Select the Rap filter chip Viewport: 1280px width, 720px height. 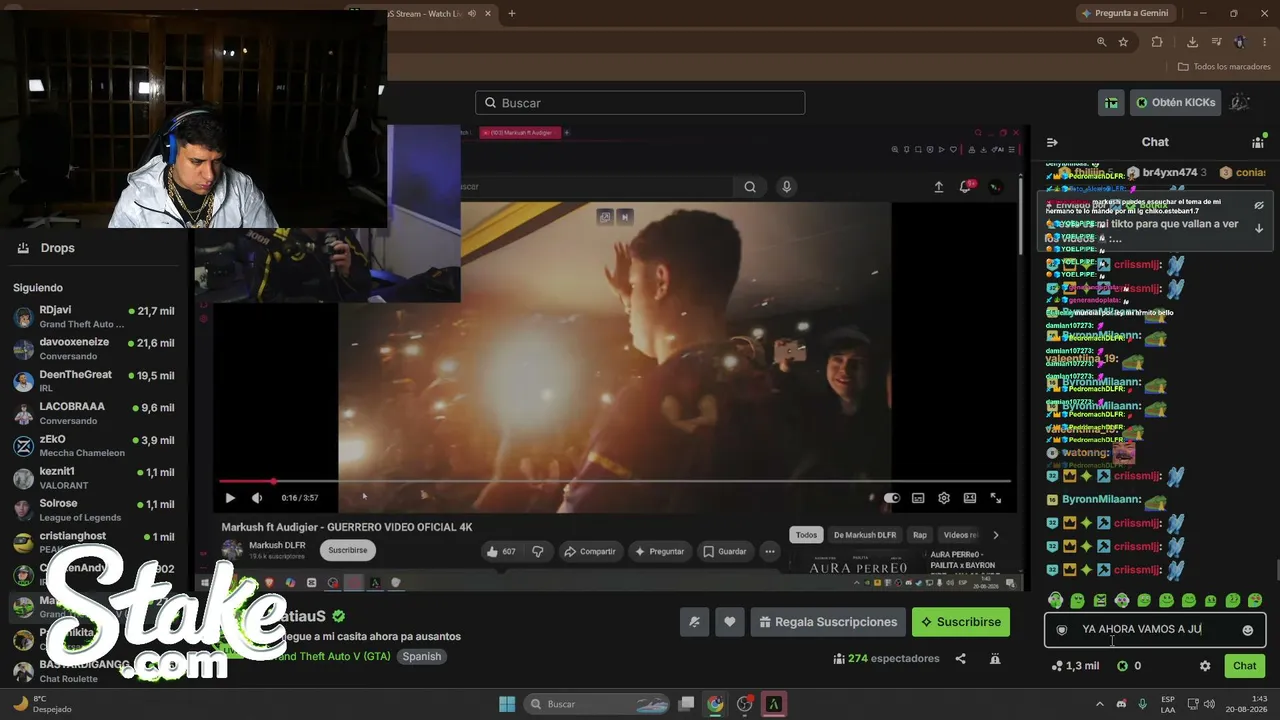point(920,535)
